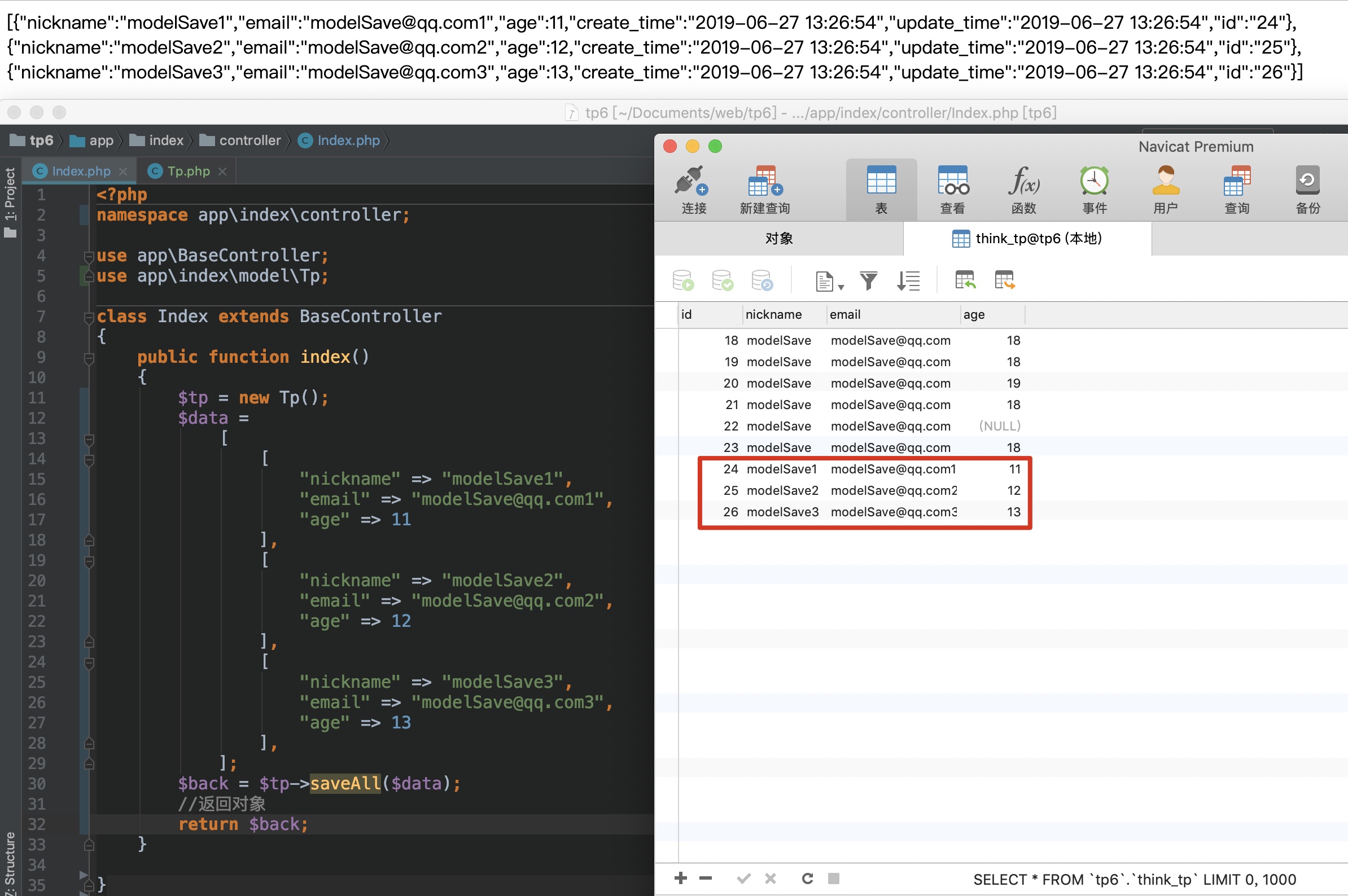Open the 事件 events clock icon
The height and width of the screenshot is (896, 1348).
coord(1094,190)
